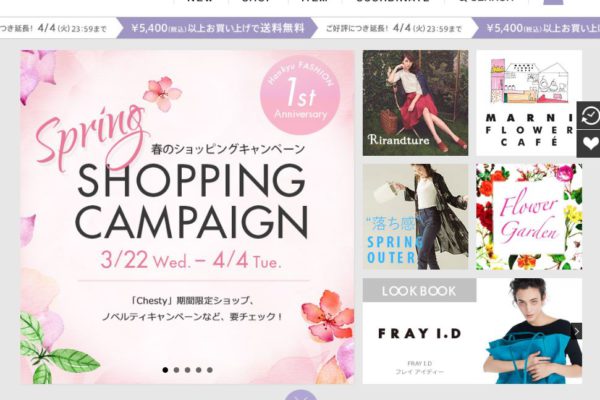Open the FRAY I.D lookbook link

(x=419, y=334)
